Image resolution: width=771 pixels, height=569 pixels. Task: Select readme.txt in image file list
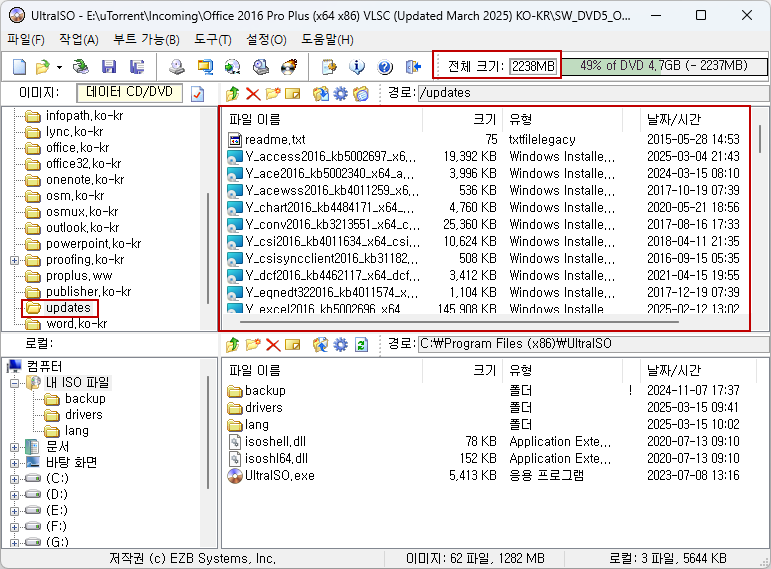click(275, 140)
